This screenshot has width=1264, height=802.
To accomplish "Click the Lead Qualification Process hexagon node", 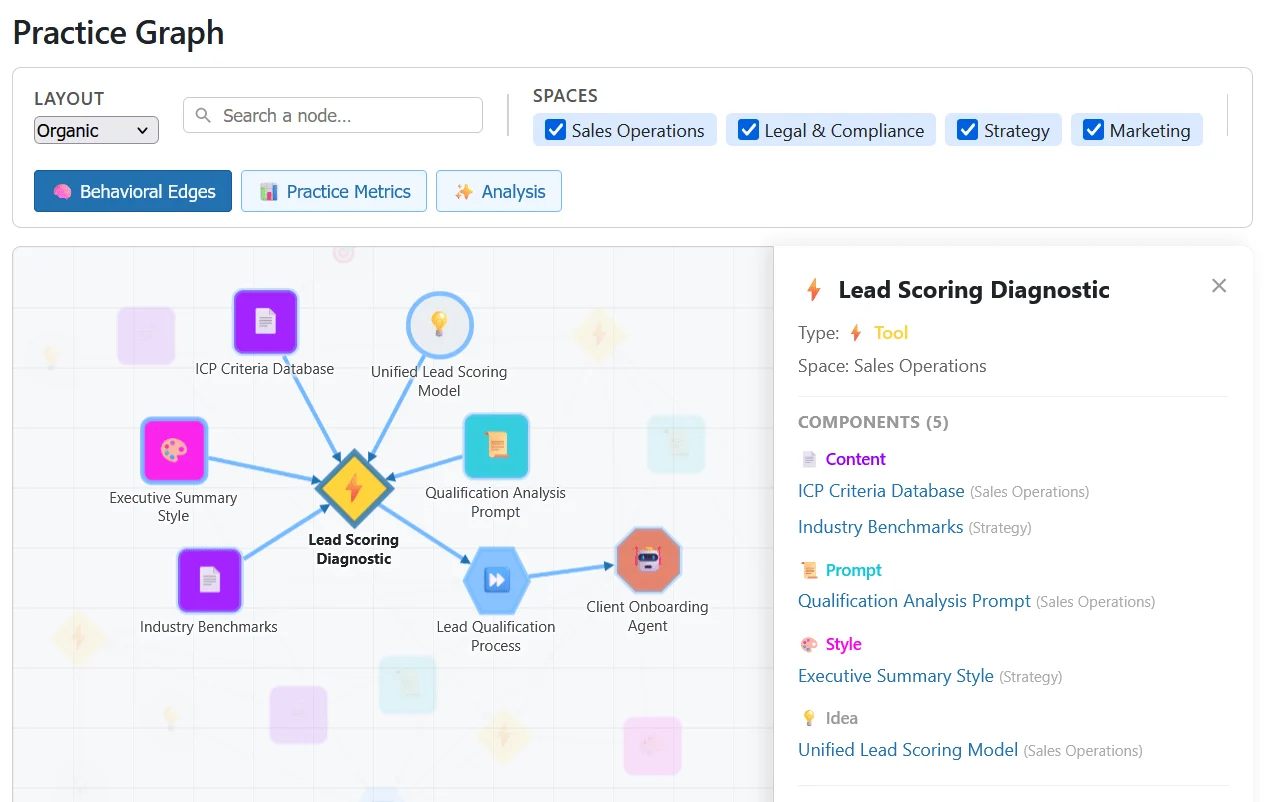I will click(x=496, y=580).
